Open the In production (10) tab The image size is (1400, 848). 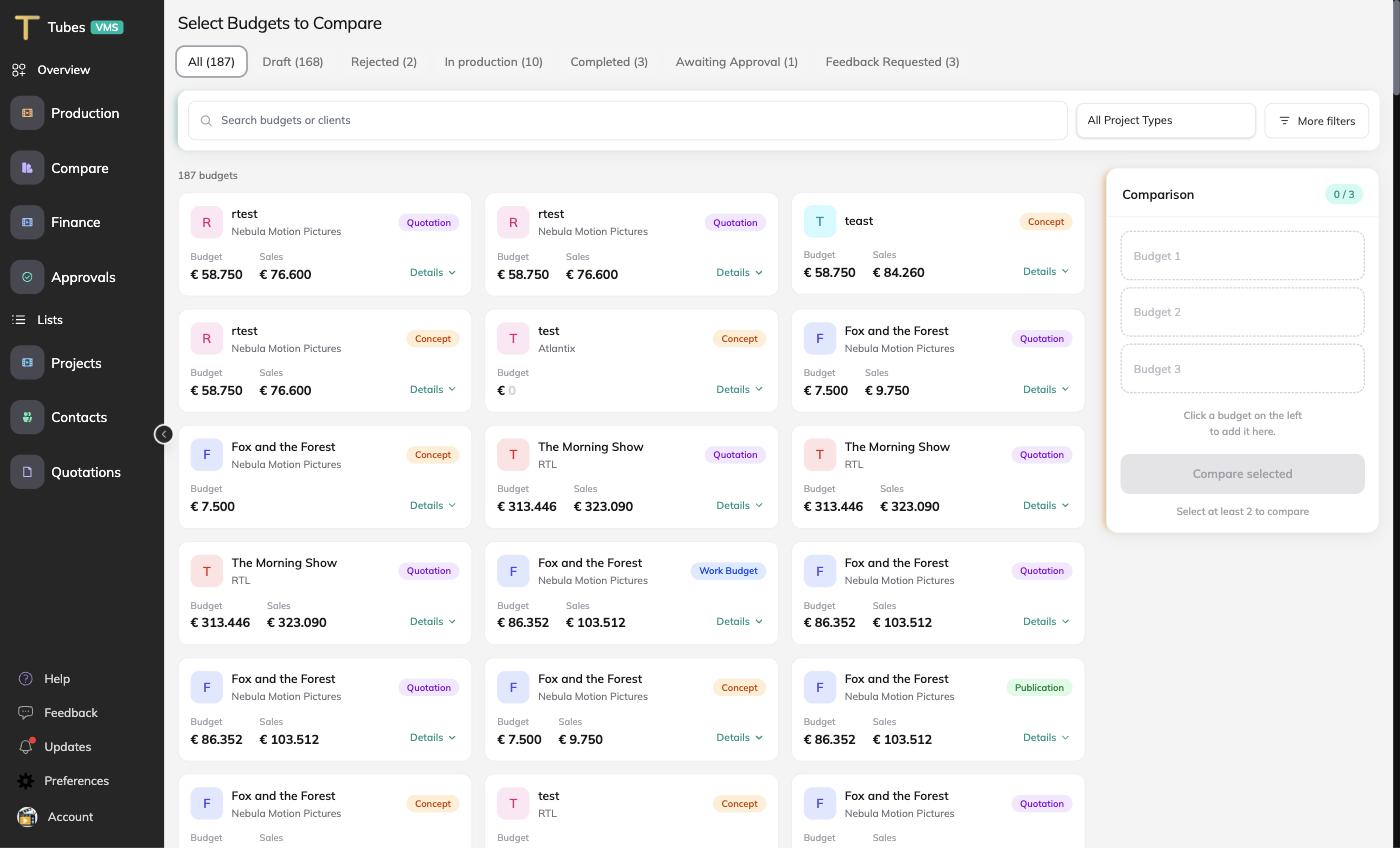point(494,62)
